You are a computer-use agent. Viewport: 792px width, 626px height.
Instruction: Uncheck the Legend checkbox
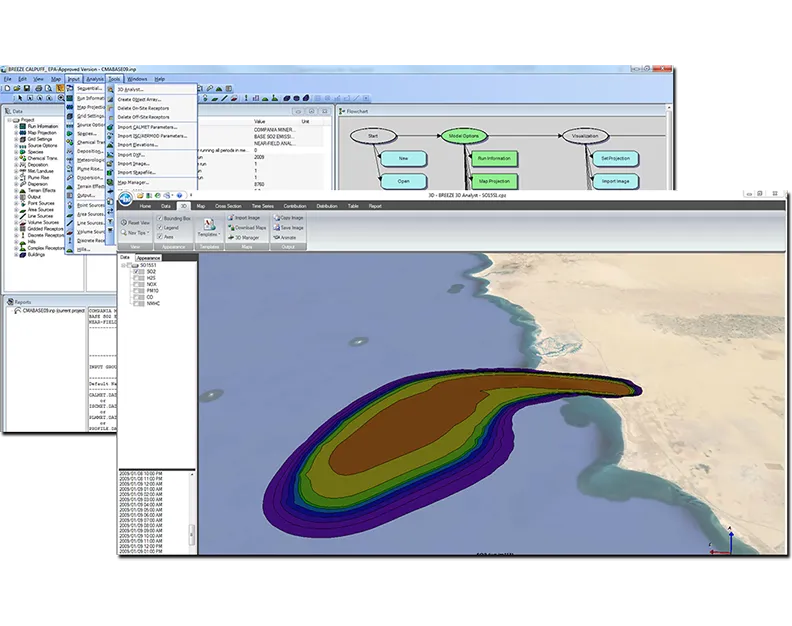coord(159,227)
